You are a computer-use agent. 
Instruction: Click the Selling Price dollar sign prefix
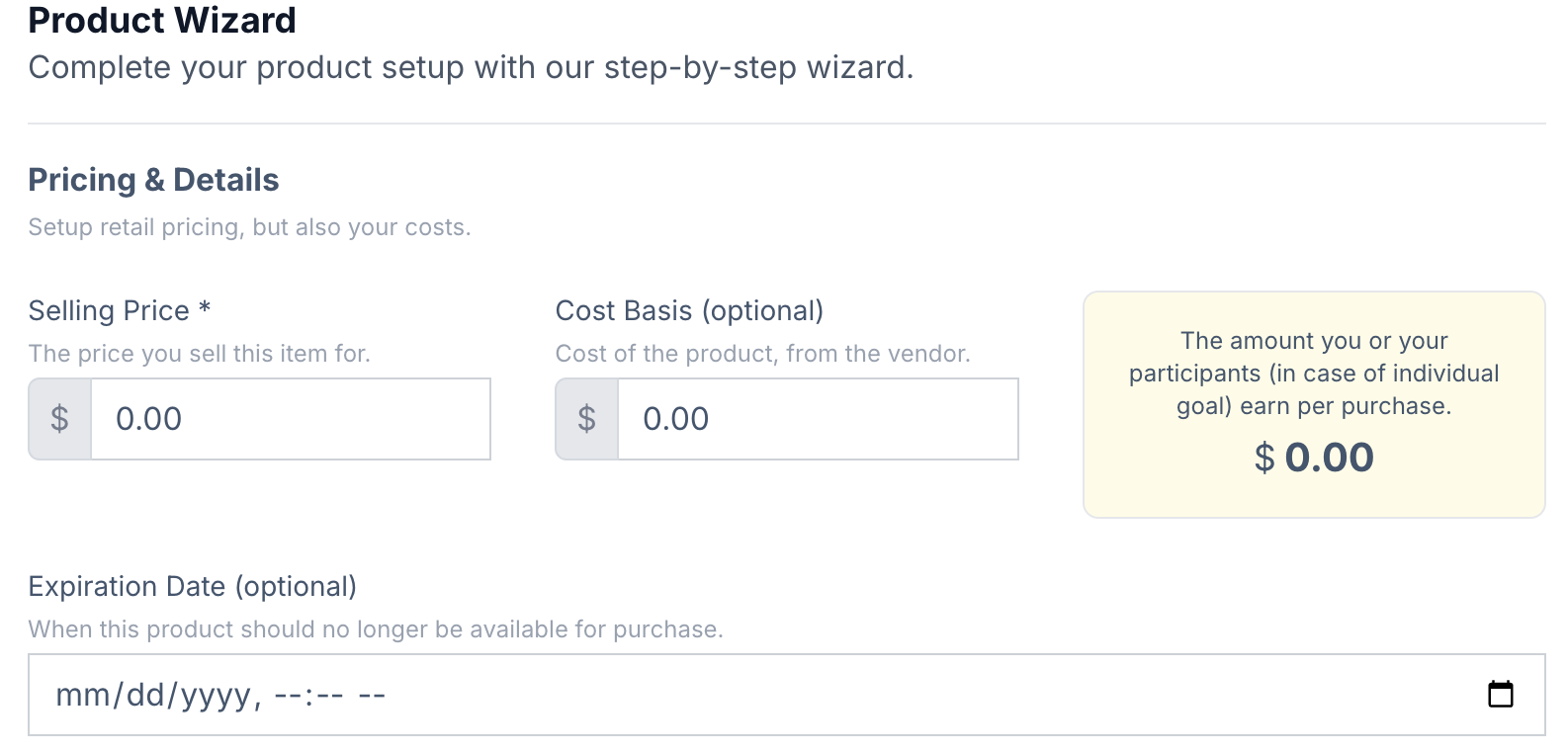coord(60,419)
